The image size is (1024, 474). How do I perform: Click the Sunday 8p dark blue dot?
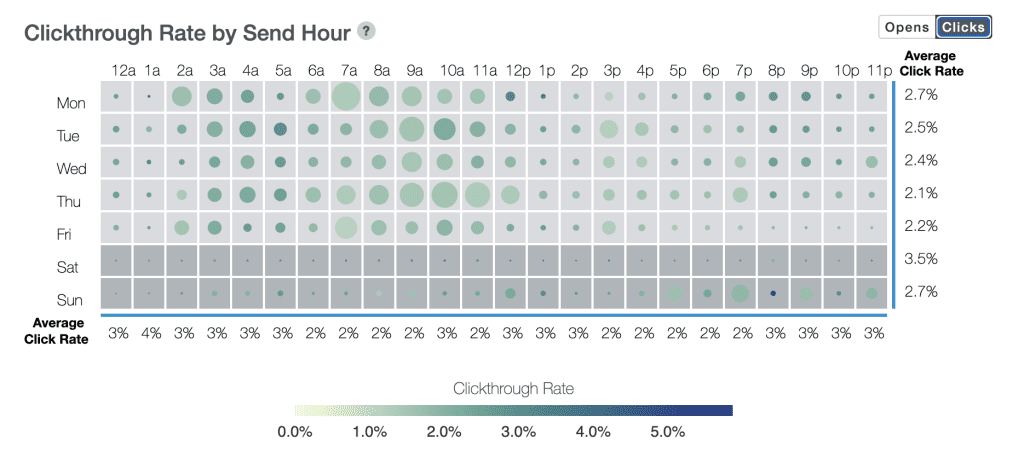point(773,293)
